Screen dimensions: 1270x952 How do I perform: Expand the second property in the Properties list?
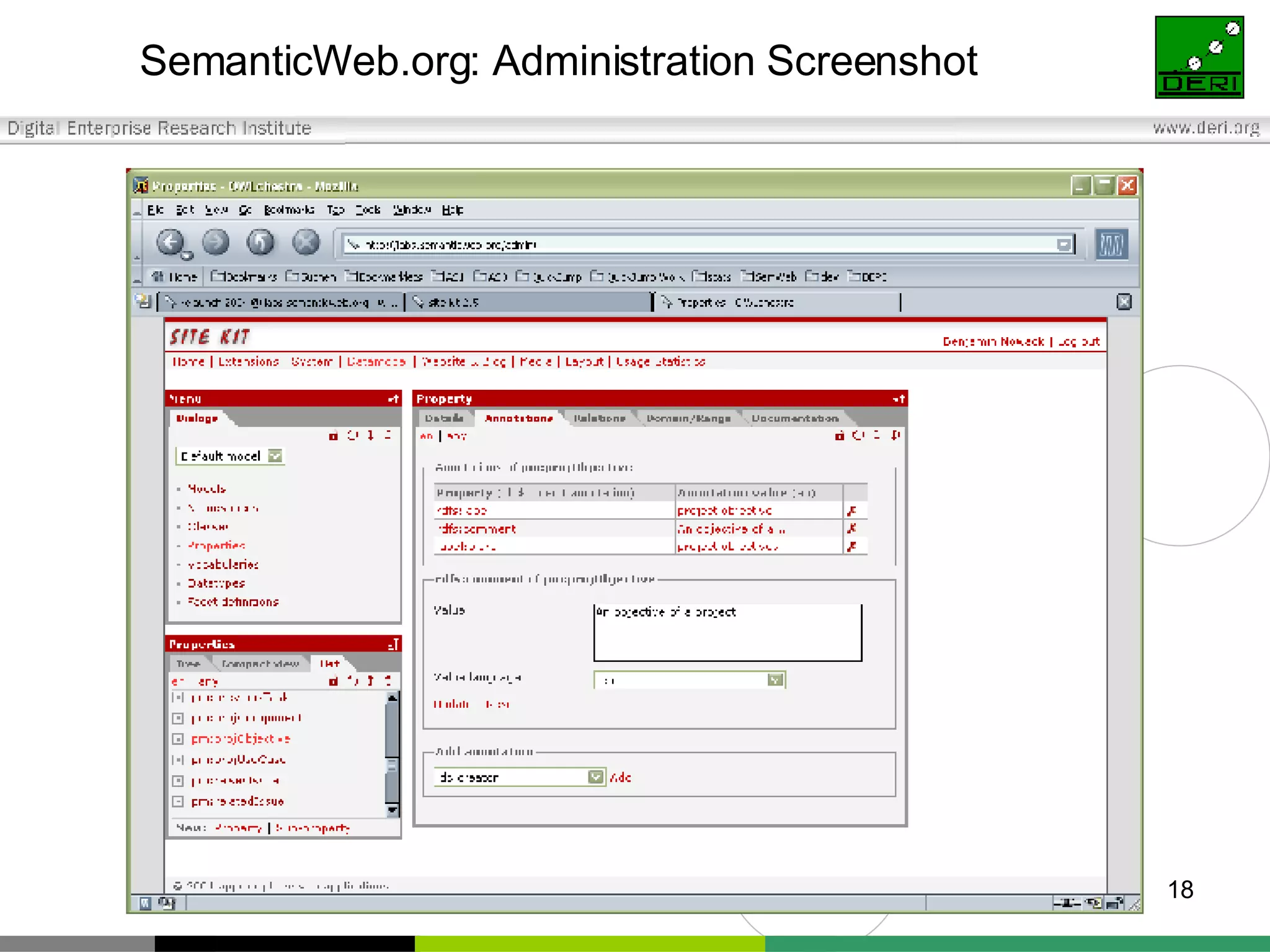(x=179, y=718)
